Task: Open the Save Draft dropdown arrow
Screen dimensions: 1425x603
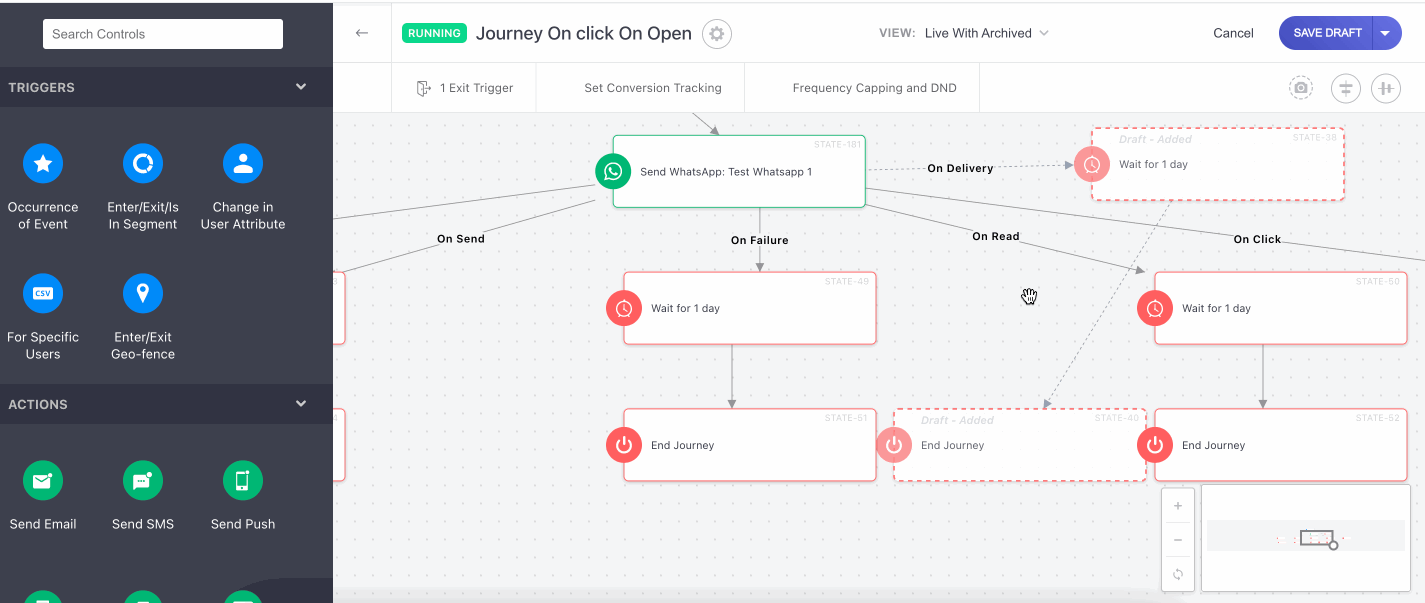Action: pyautogui.click(x=1386, y=33)
